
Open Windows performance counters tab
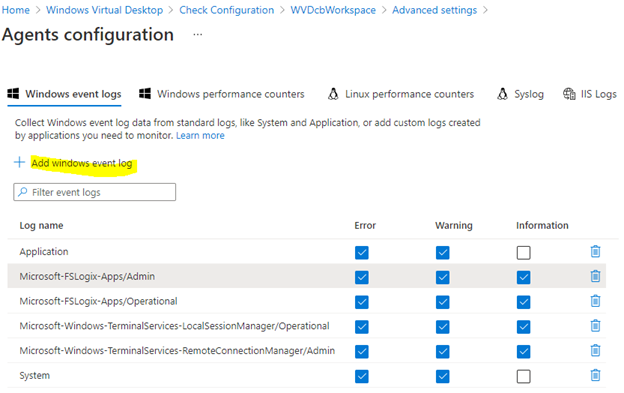coord(221,94)
